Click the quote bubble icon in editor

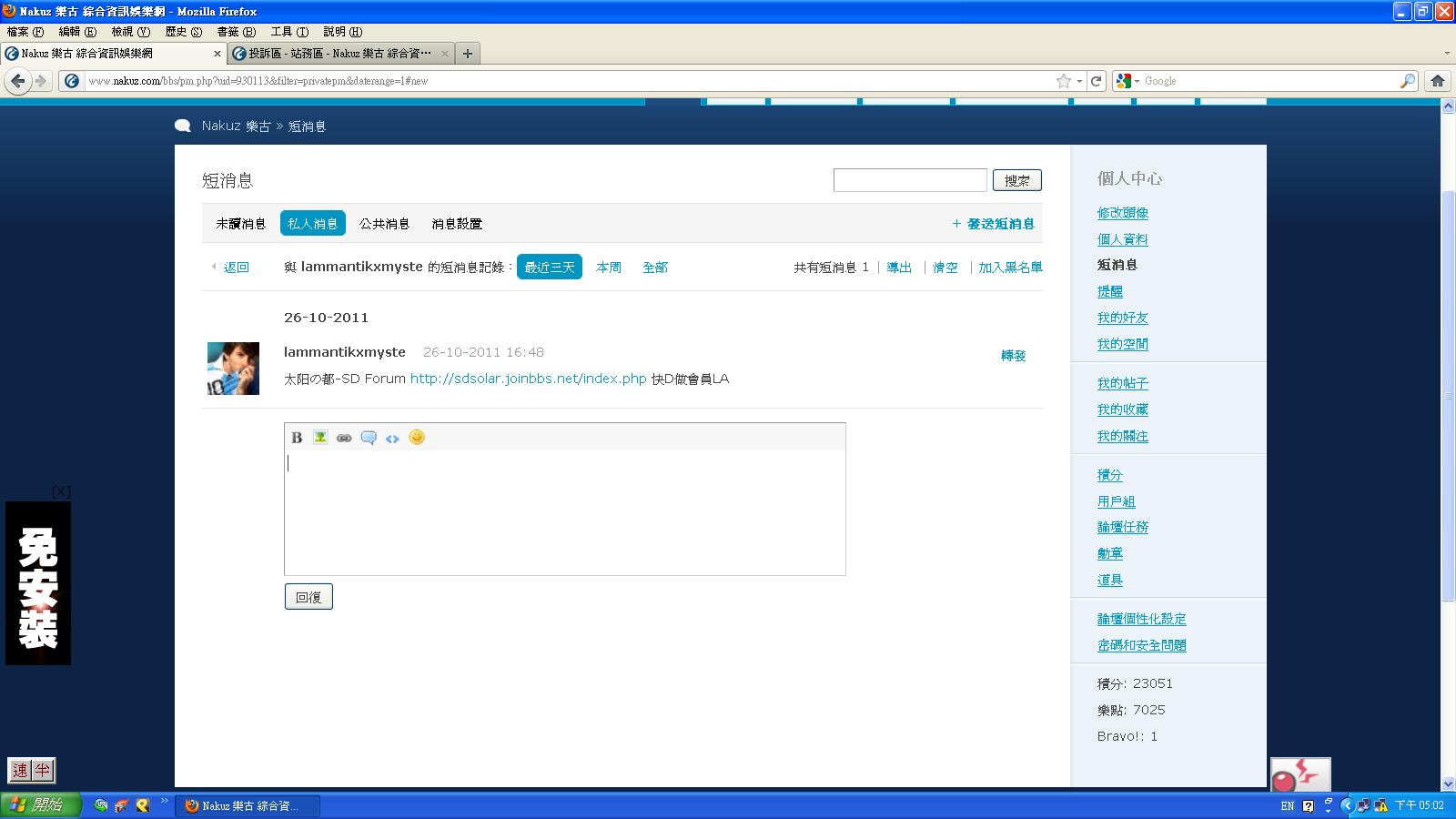coord(369,438)
